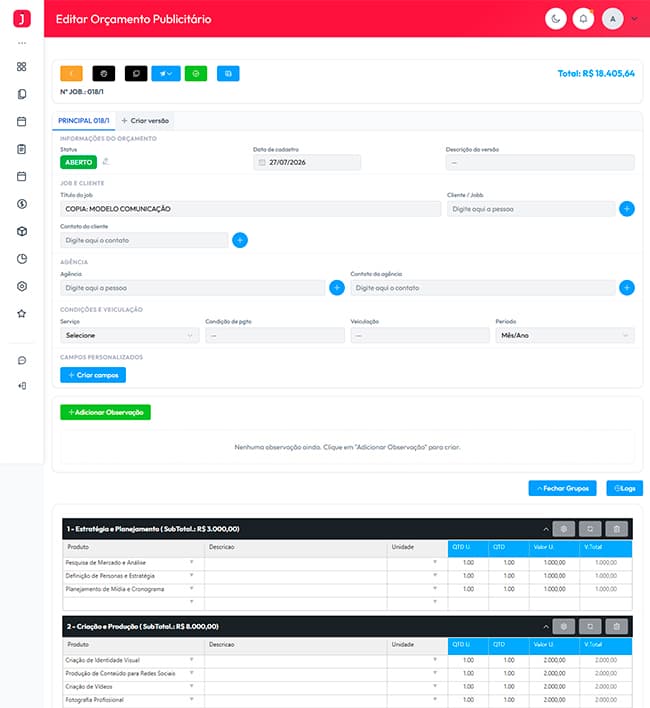Open the clipboard list icon in sidebar
This screenshot has height=708, width=650.
coord(22,149)
